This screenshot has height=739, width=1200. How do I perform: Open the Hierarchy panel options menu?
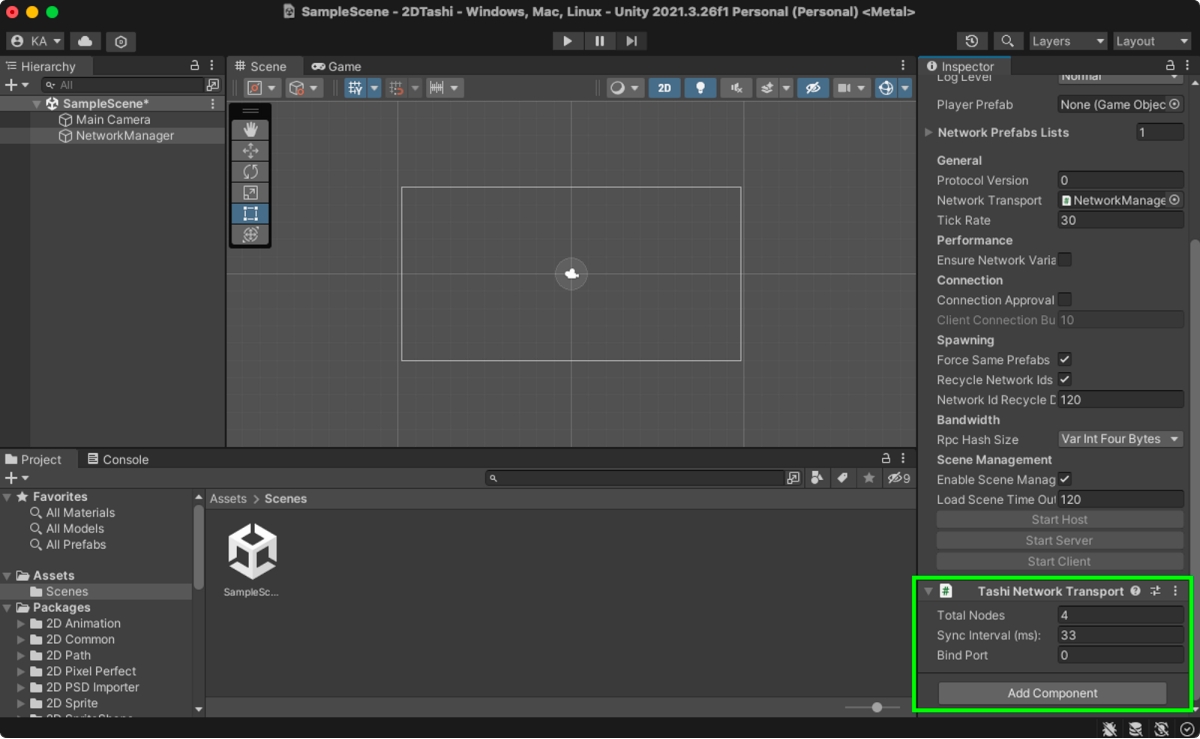(x=212, y=66)
